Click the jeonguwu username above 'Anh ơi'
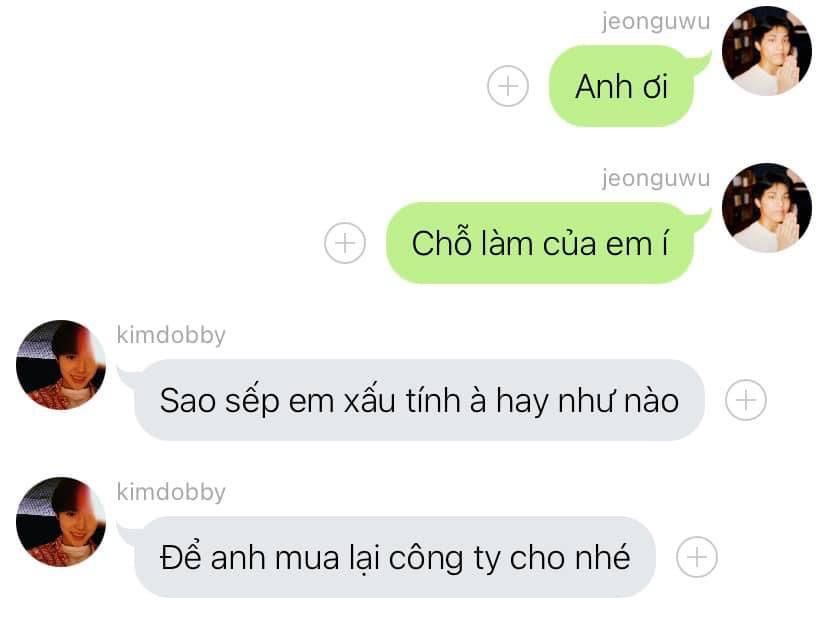 point(655,22)
